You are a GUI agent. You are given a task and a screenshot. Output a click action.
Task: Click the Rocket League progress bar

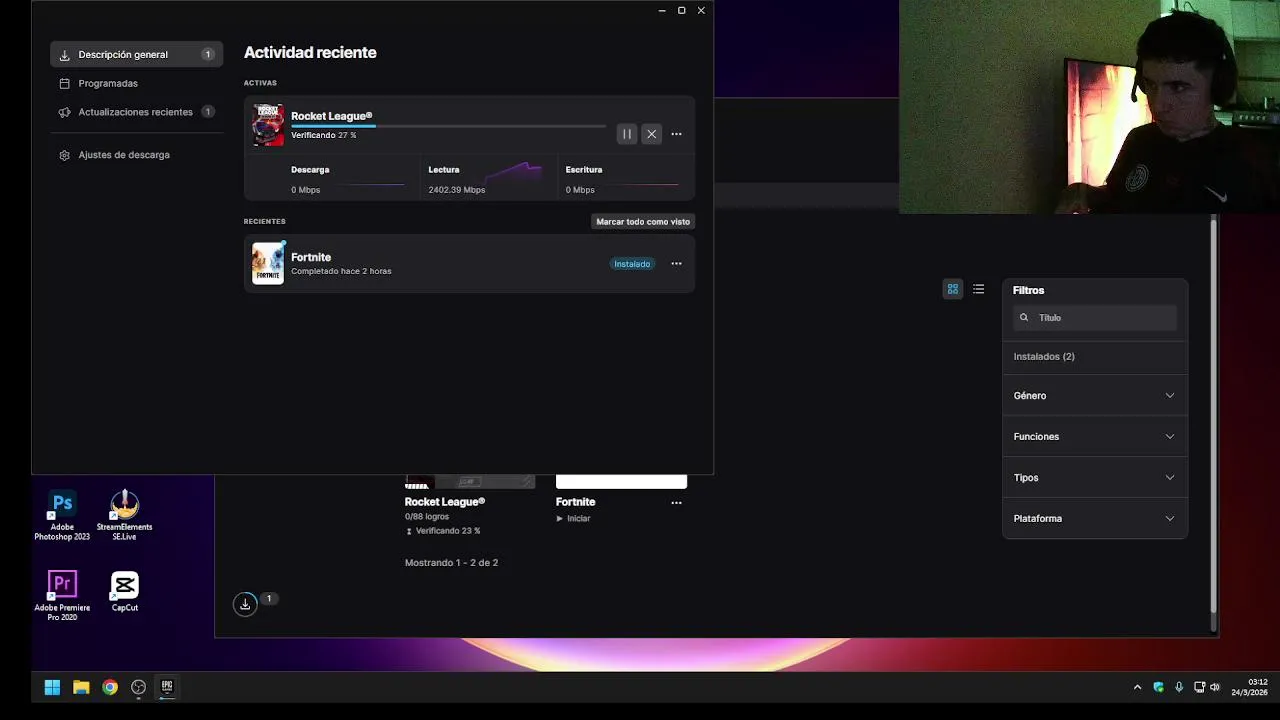tap(448, 127)
